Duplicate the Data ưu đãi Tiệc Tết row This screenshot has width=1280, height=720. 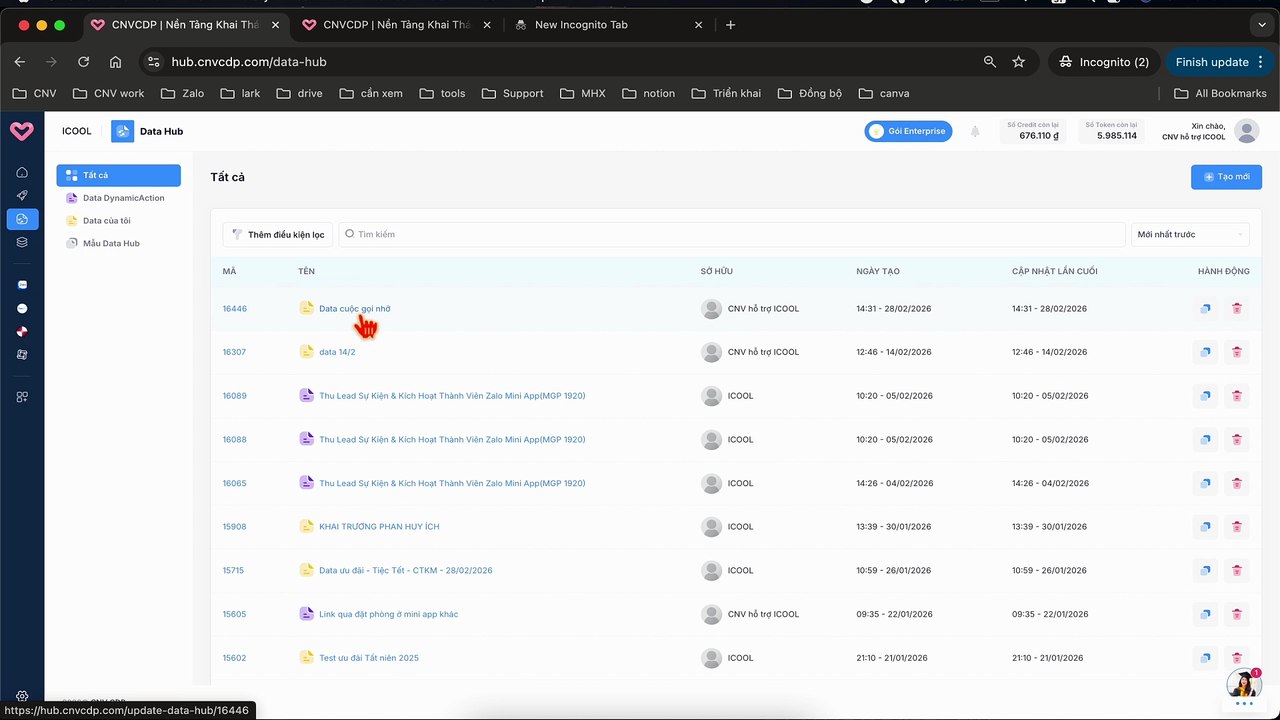1205,570
